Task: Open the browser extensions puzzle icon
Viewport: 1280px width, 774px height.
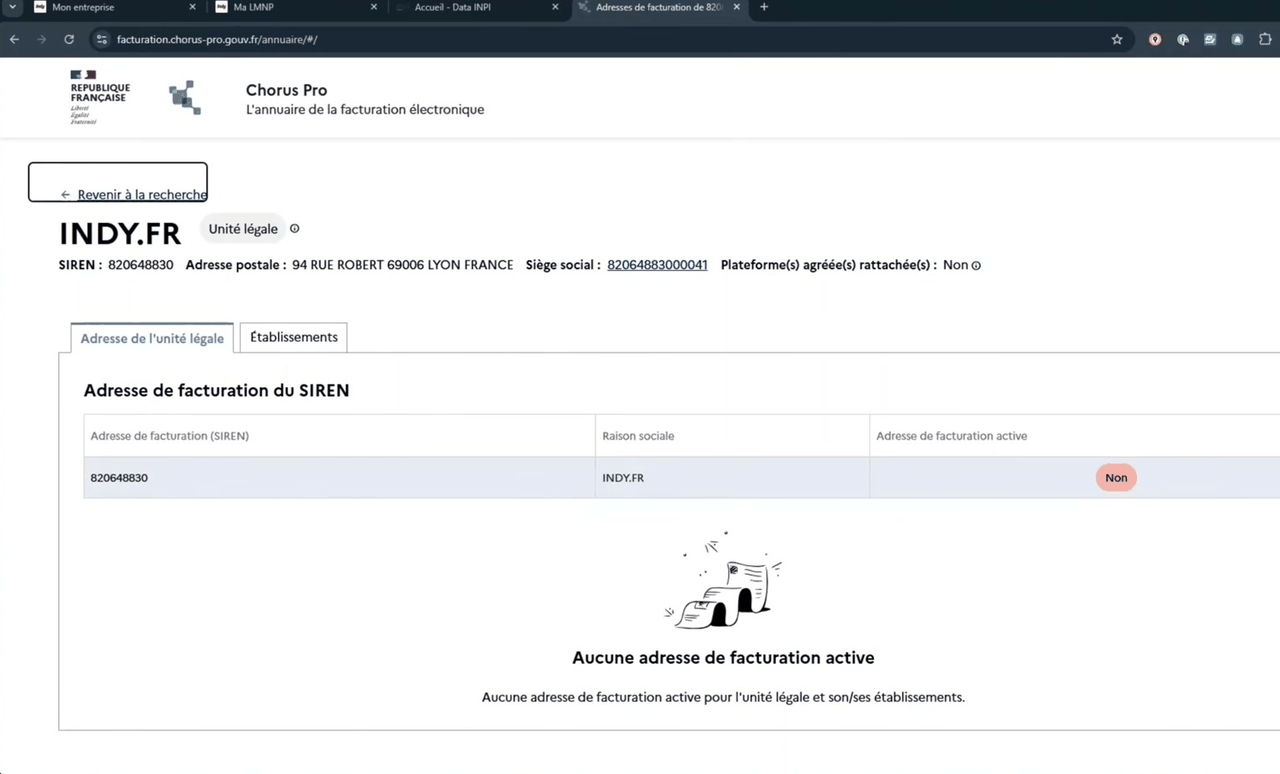Action: pos(1265,40)
